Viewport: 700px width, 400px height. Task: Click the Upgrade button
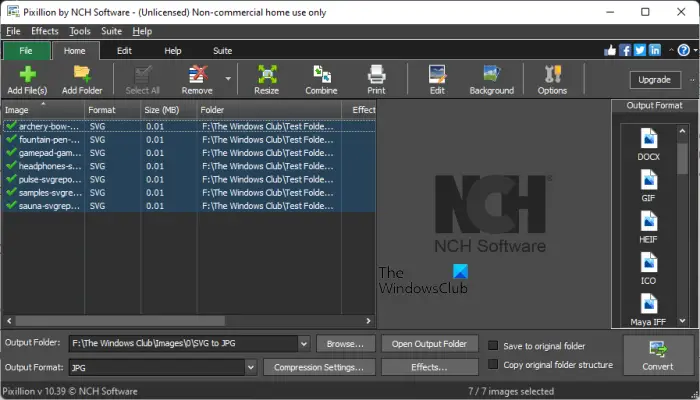pyautogui.click(x=654, y=80)
